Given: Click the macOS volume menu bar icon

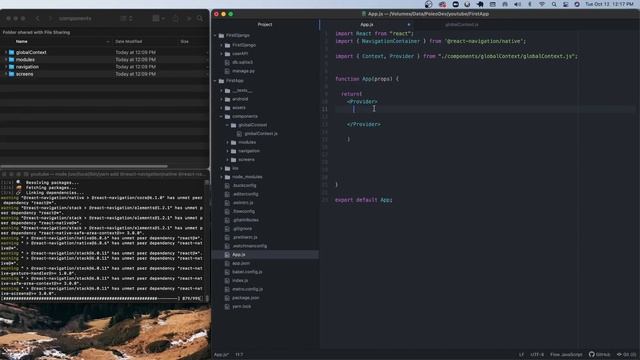Looking at the screenshot, I should [518, 4].
